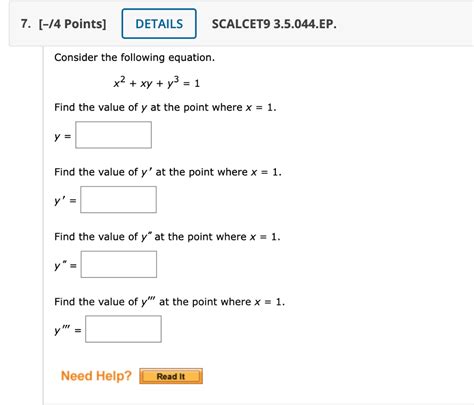Screen dimensions: 474x405
Task: Click the prompt asking for value of y
Action: click(x=165, y=108)
